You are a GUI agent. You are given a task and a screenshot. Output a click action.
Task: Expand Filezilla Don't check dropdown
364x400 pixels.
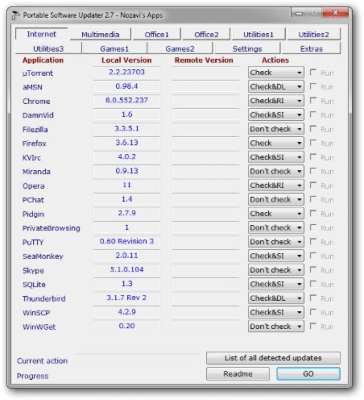(276, 129)
